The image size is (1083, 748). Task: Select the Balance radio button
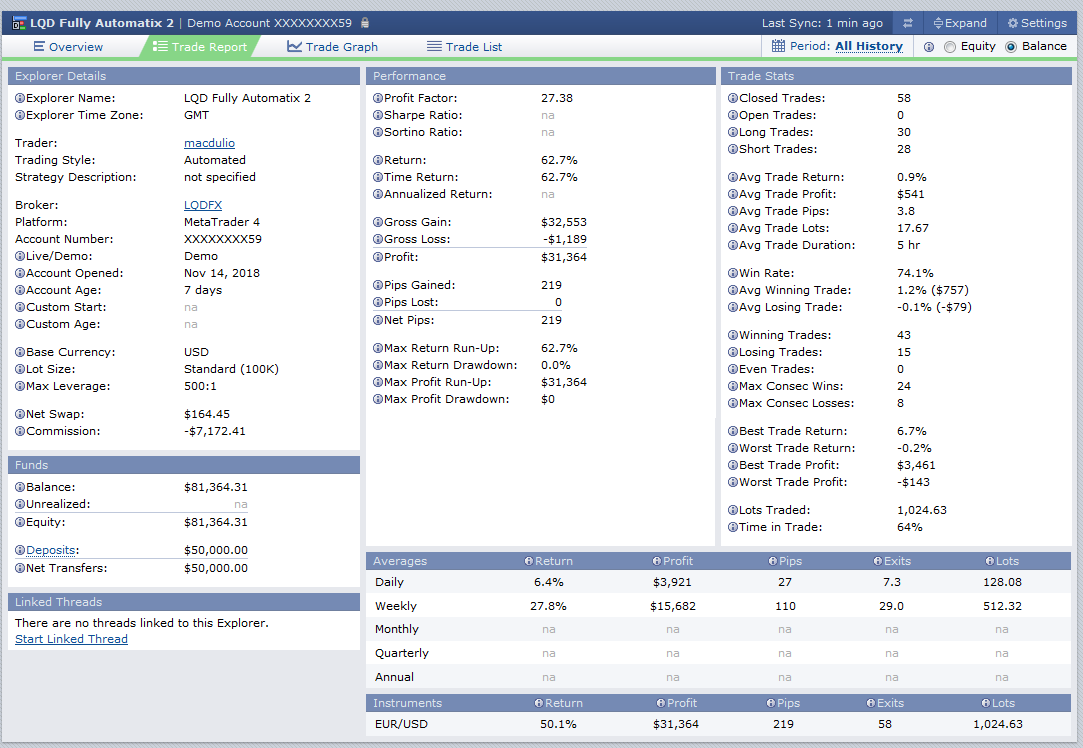1011,47
